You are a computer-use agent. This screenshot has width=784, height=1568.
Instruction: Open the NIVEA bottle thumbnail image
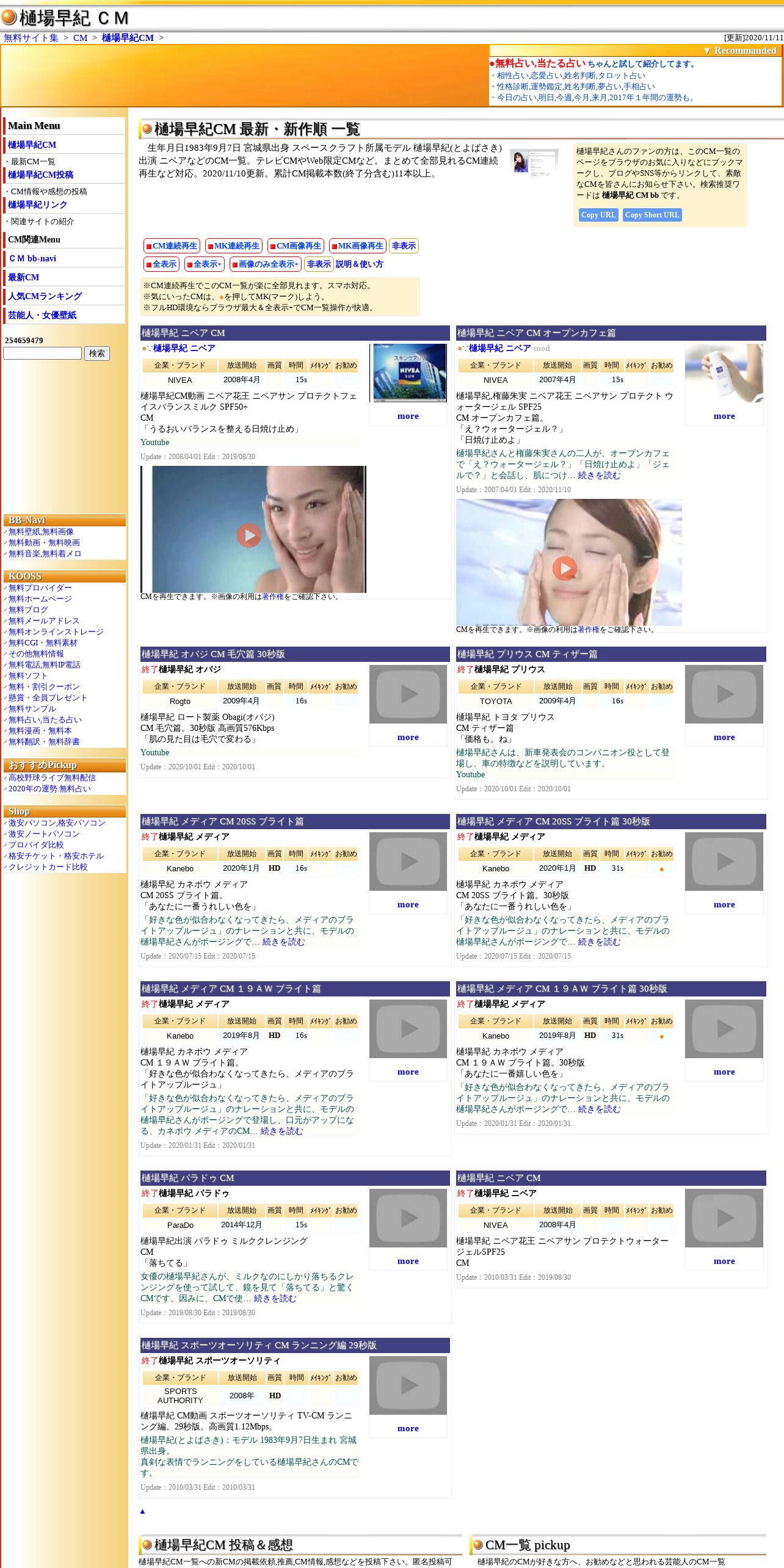click(x=724, y=372)
